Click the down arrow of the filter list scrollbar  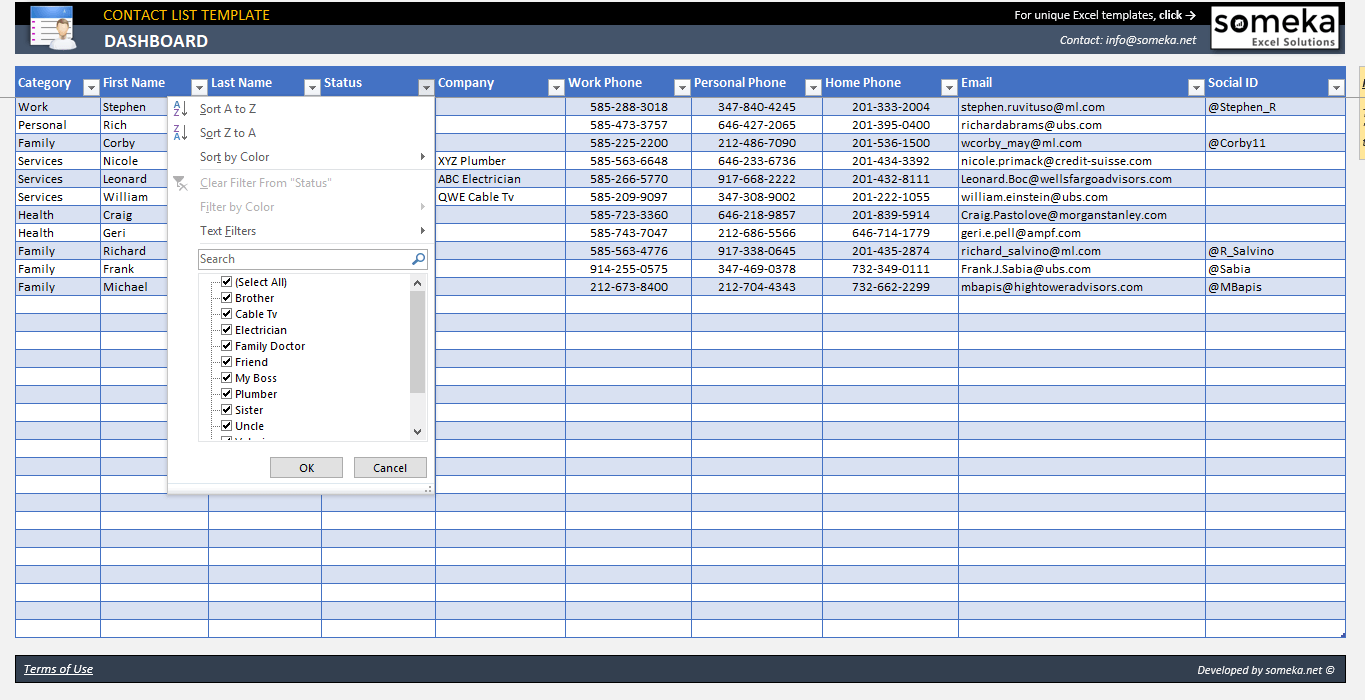[x=417, y=431]
